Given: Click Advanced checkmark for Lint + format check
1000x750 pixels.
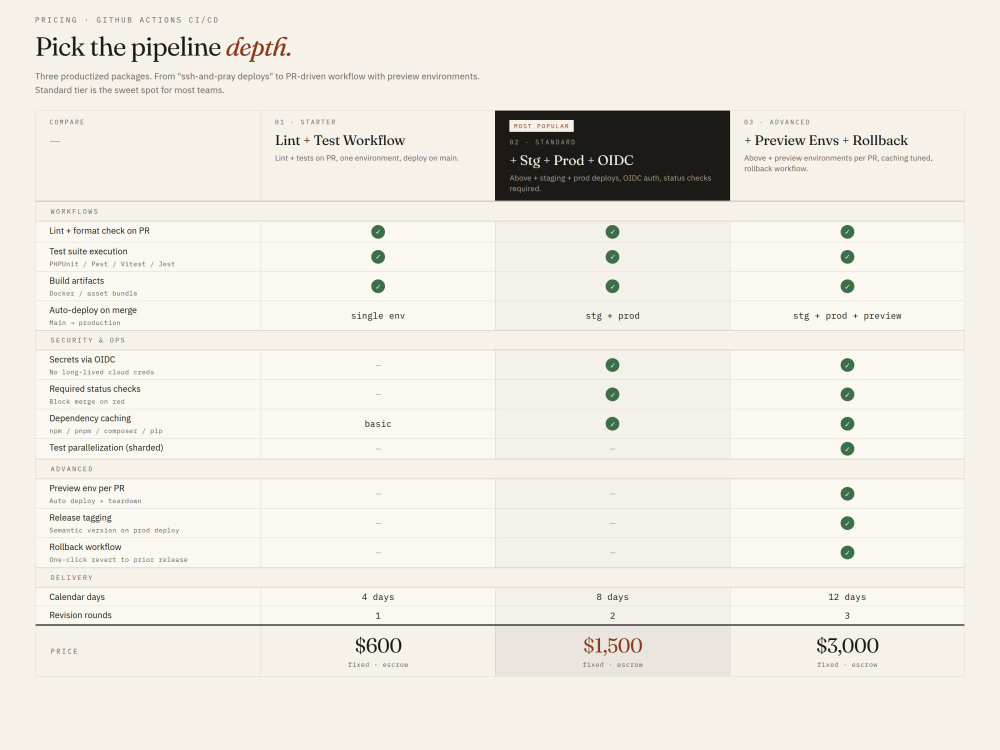Looking at the screenshot, I should (x=847, y=232).
